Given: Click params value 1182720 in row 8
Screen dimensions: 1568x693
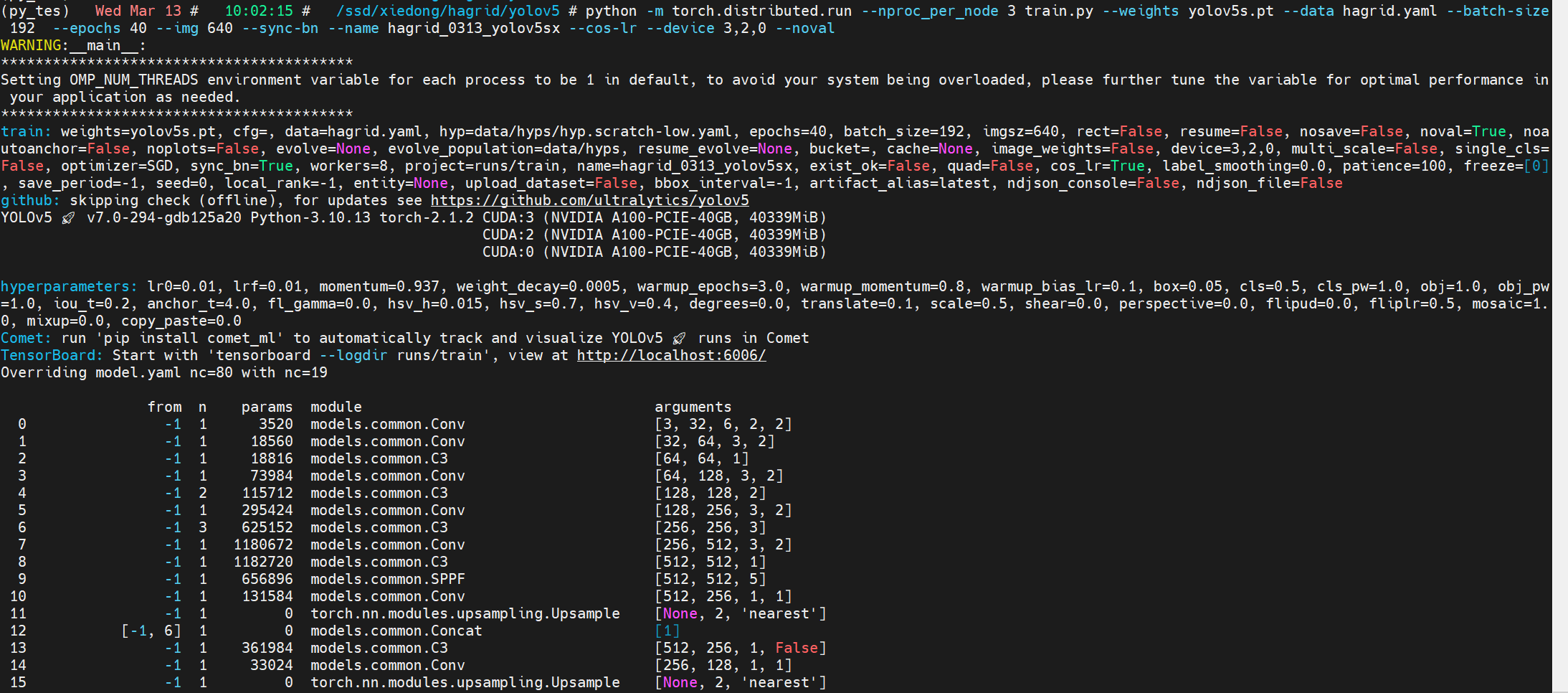Looking at the screenshot, I should [262, 562].
